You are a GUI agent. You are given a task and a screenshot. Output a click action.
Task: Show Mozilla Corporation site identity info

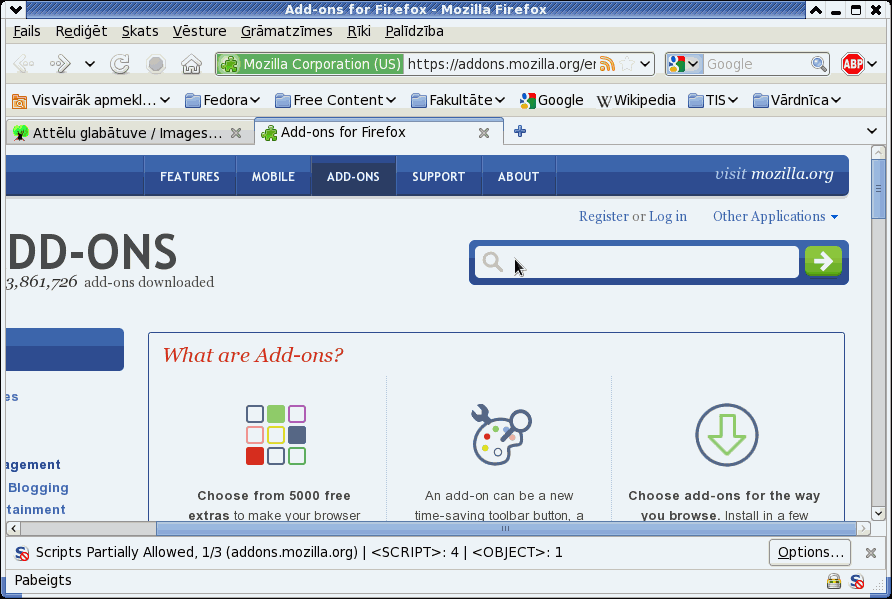pos(311,64)
